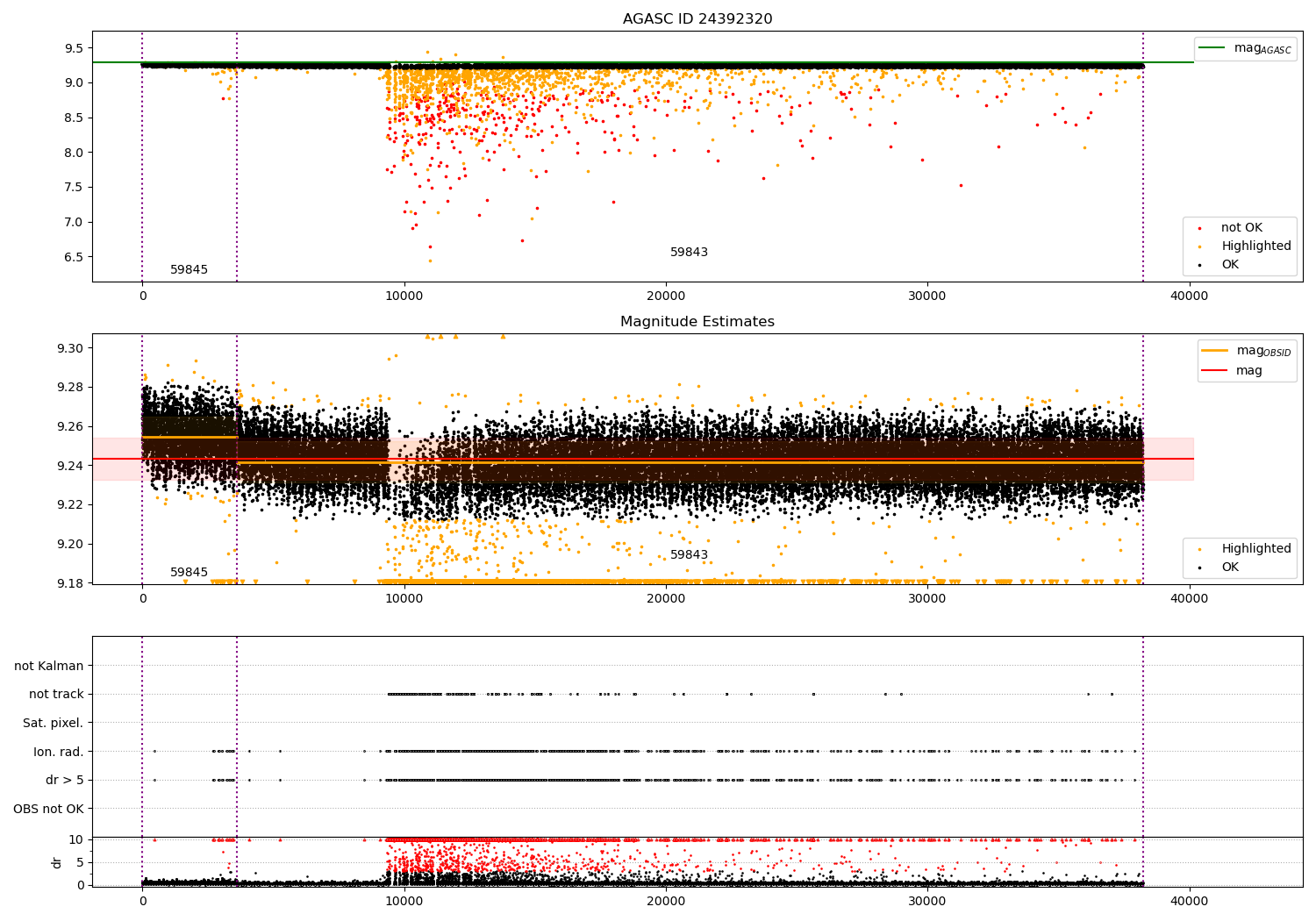
Task: Click the 6.5 y-axis tick label
Action: click(x=75, y=257)
